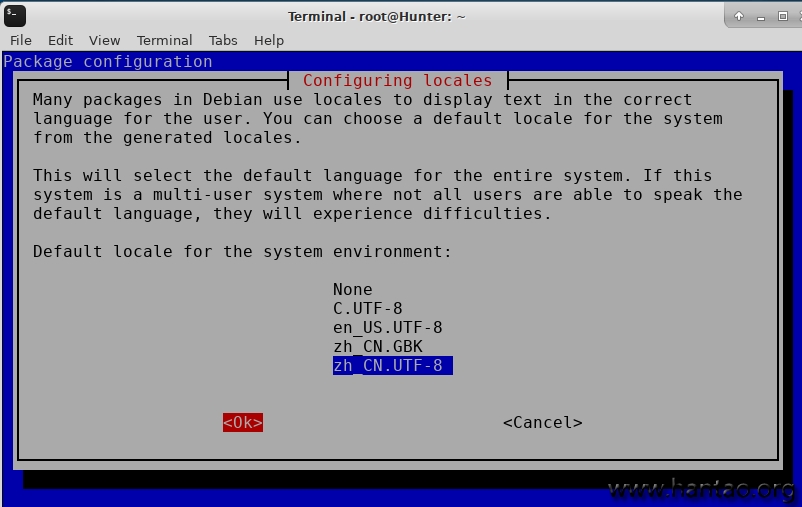Image resolution: width=802 pixels, height=507 pixels.
Task: Pick en_US.UTF-8 from the locale list
Action: point(387,327)
